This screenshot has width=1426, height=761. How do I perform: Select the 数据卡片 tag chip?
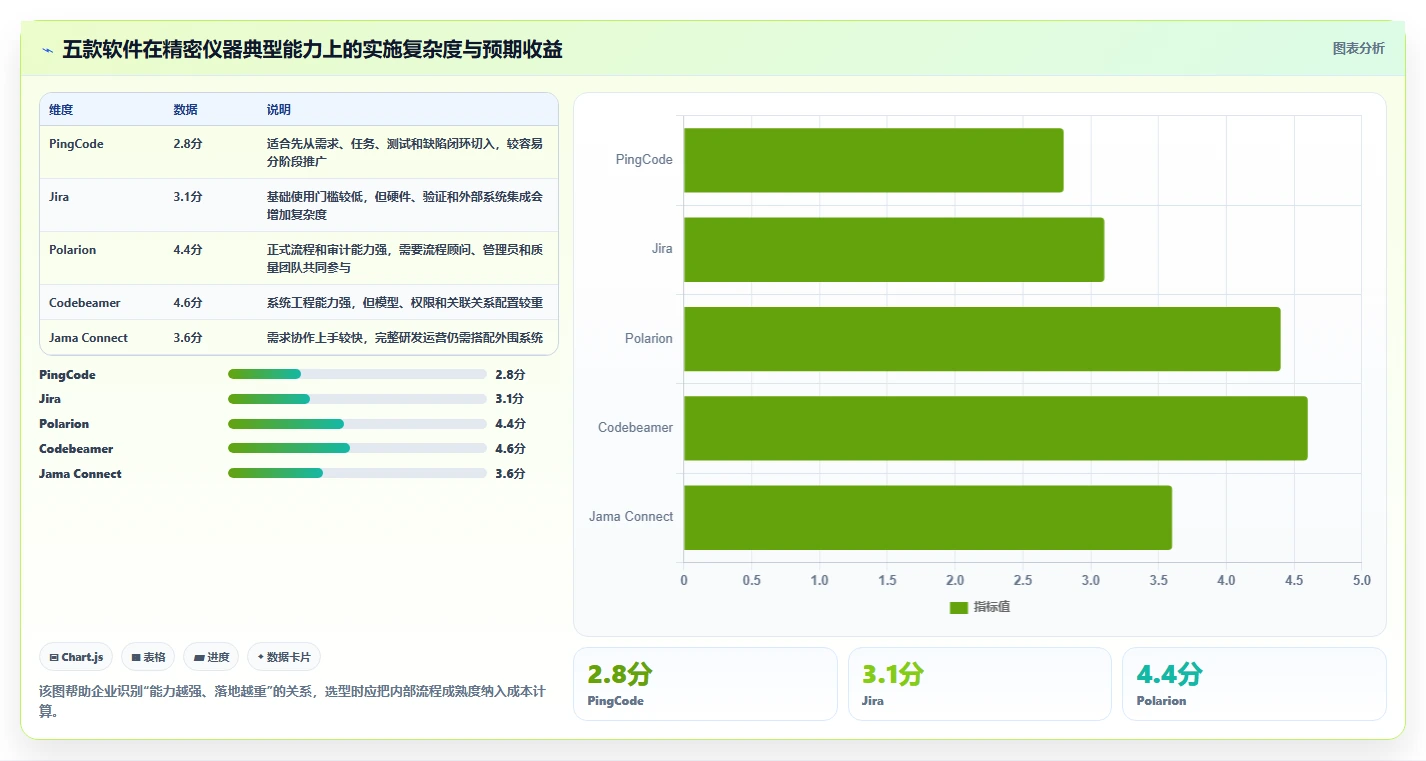284,657
